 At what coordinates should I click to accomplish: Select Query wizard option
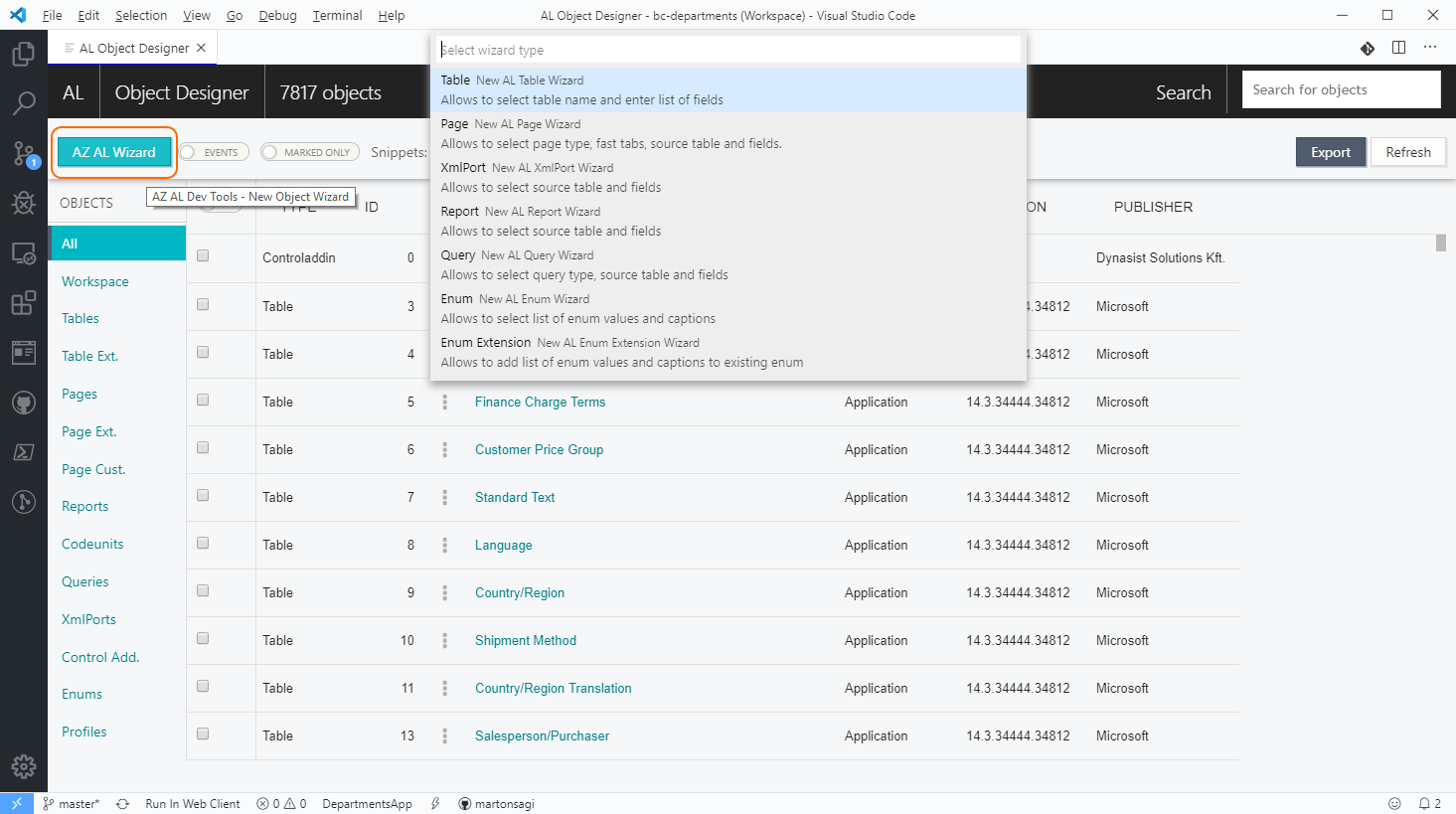[728, 264]
